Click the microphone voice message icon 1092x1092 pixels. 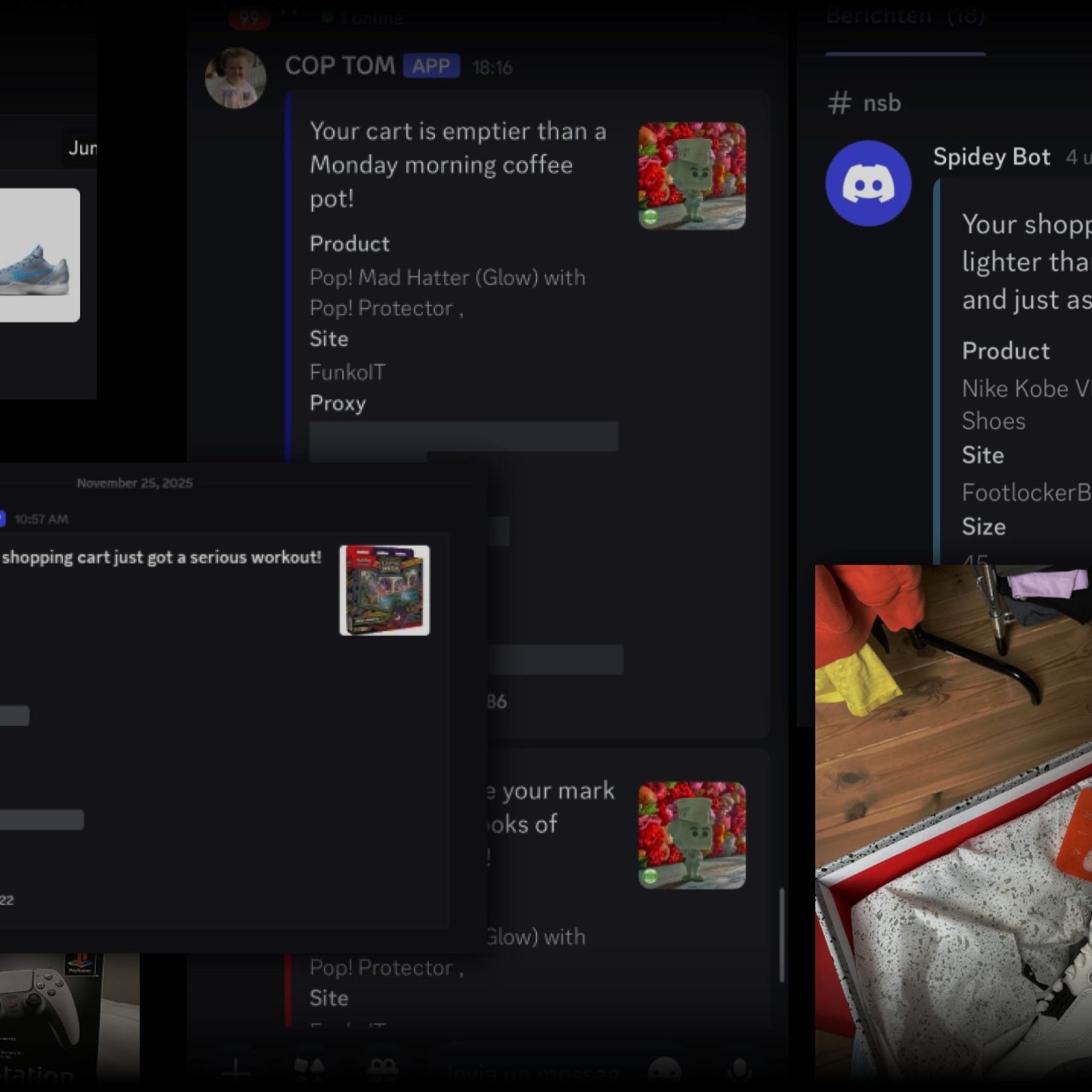tap(739, 1071)
